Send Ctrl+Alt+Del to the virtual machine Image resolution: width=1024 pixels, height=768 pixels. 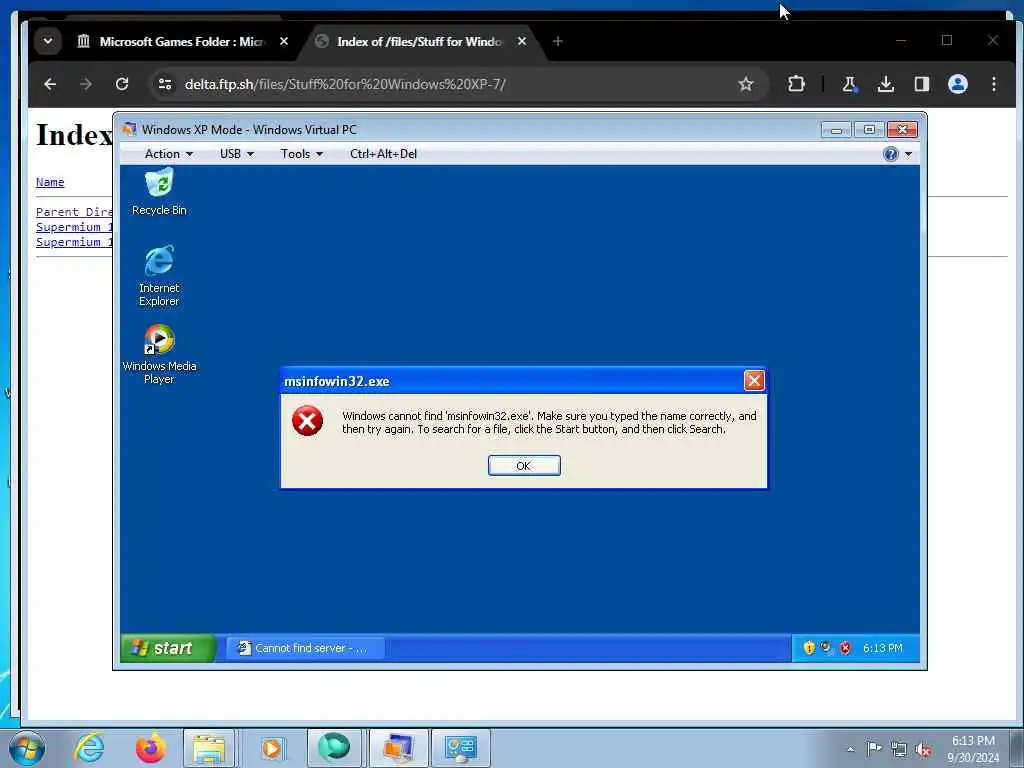383,154
